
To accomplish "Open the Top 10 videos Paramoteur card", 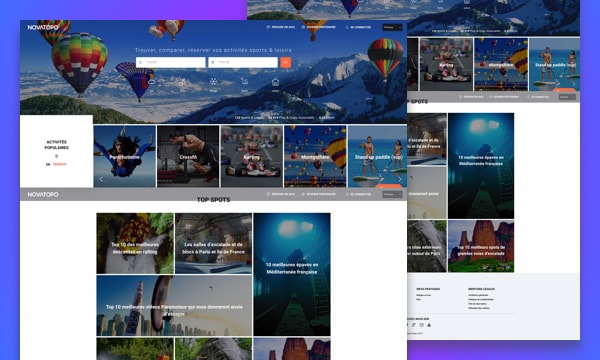I will click(x=174, y=306).
